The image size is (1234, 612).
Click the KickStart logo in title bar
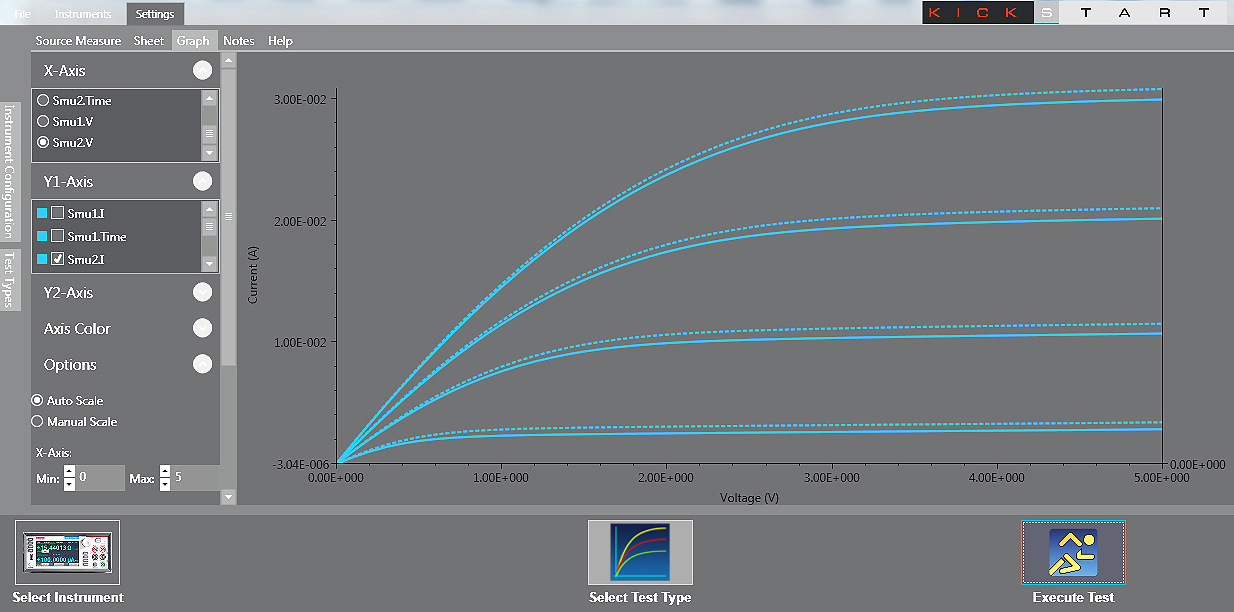(1074, 13)
